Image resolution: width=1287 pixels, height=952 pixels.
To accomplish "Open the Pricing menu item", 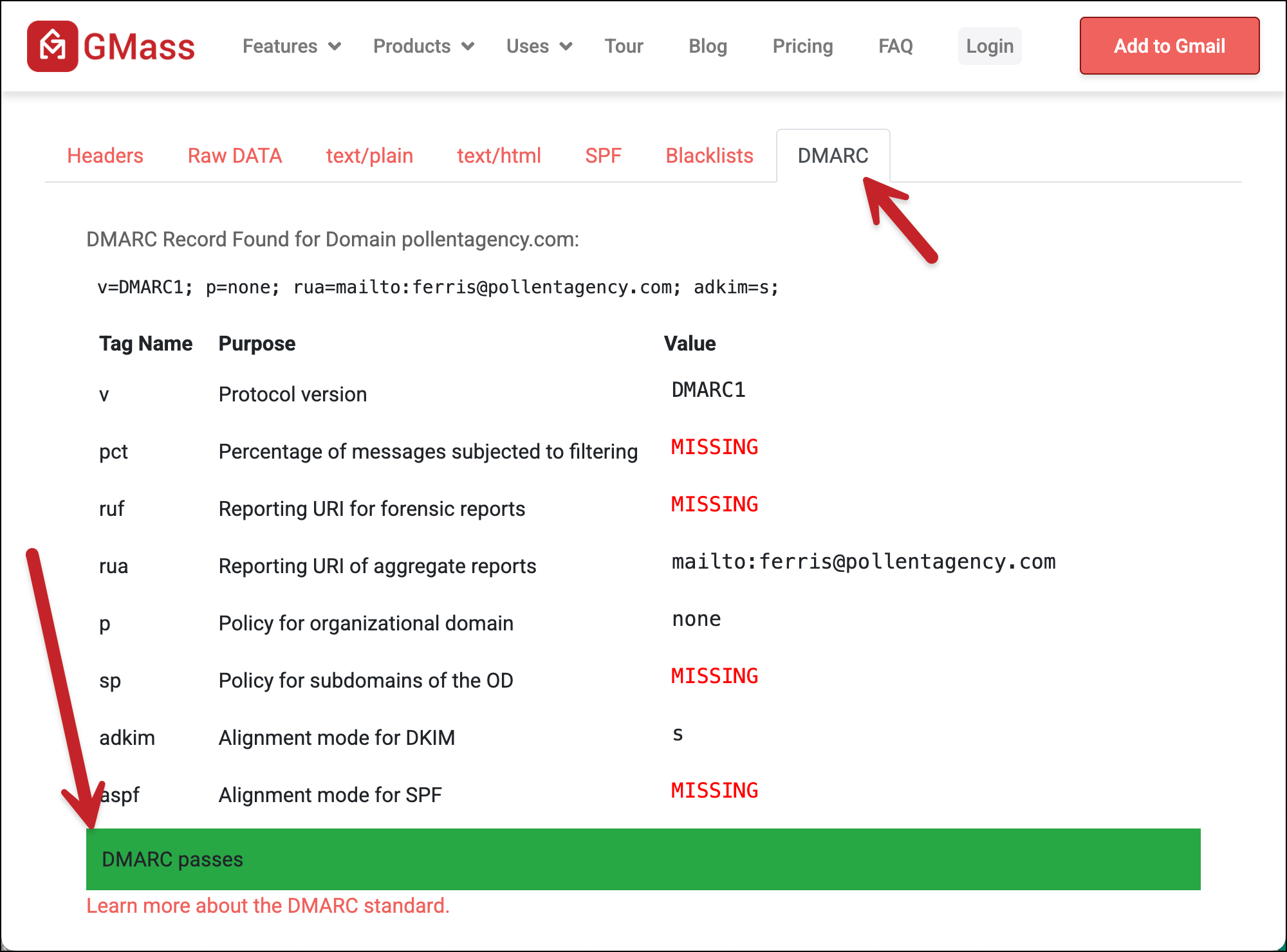I will pyautogui.click(x=802, y=46).
